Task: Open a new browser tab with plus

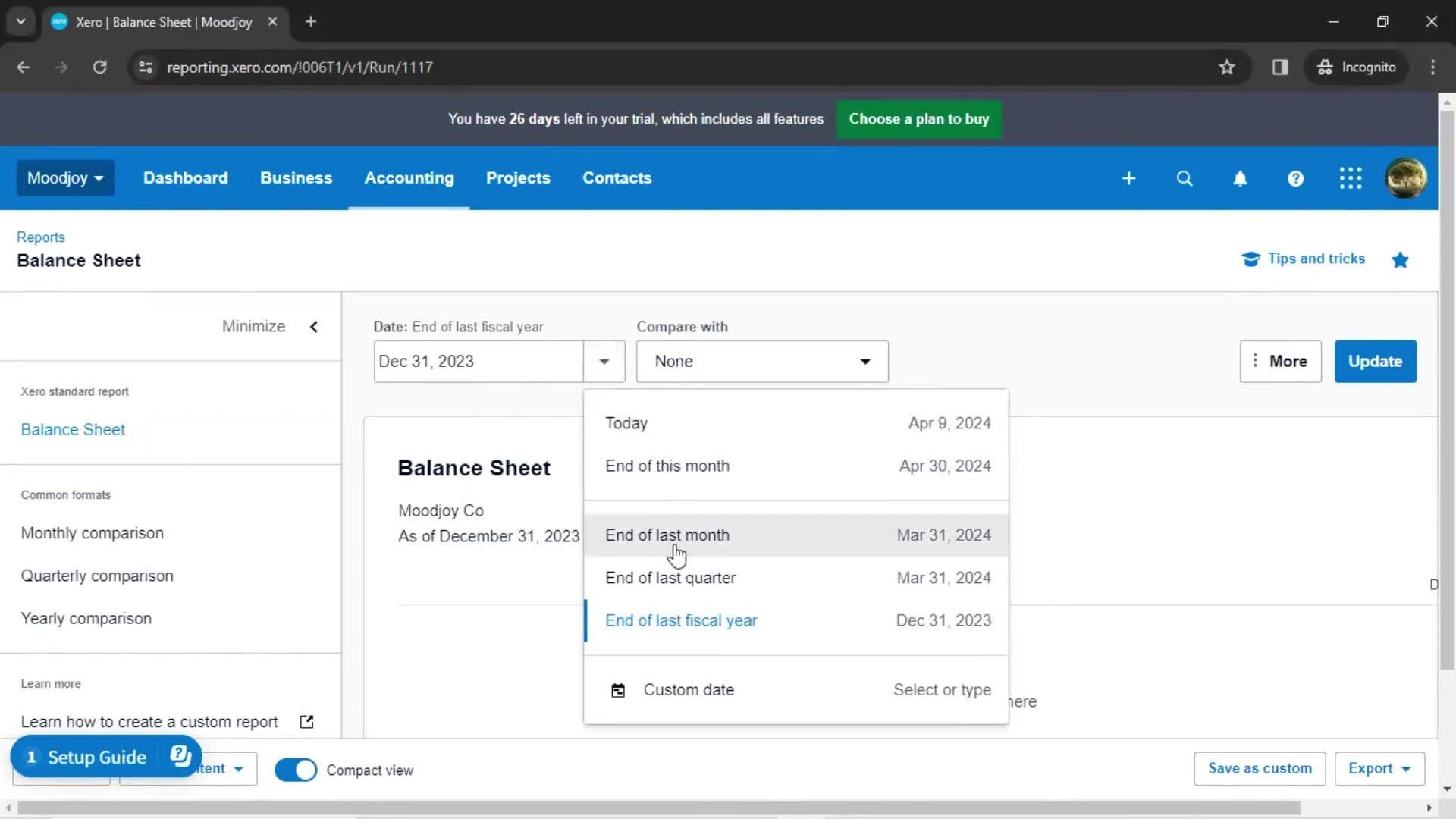Action: (310, 22)
